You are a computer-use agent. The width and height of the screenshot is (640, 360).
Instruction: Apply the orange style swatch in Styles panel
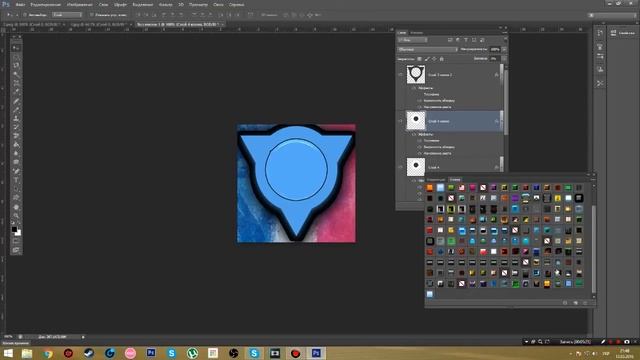point(429,187)
